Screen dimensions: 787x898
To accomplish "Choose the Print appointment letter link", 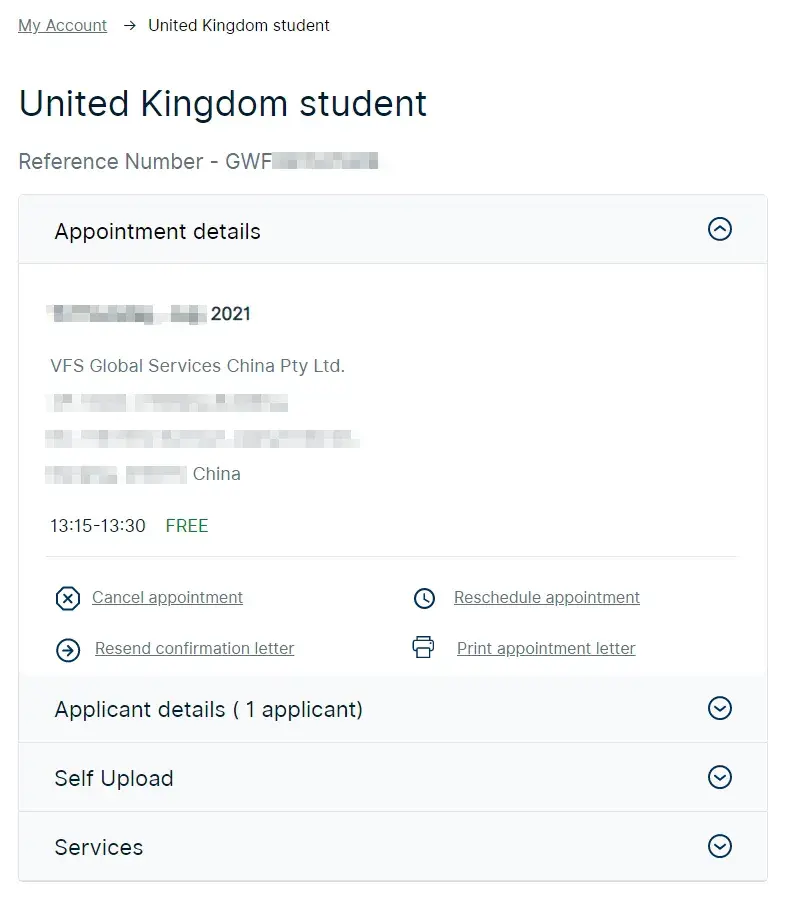I will [546, 649].
